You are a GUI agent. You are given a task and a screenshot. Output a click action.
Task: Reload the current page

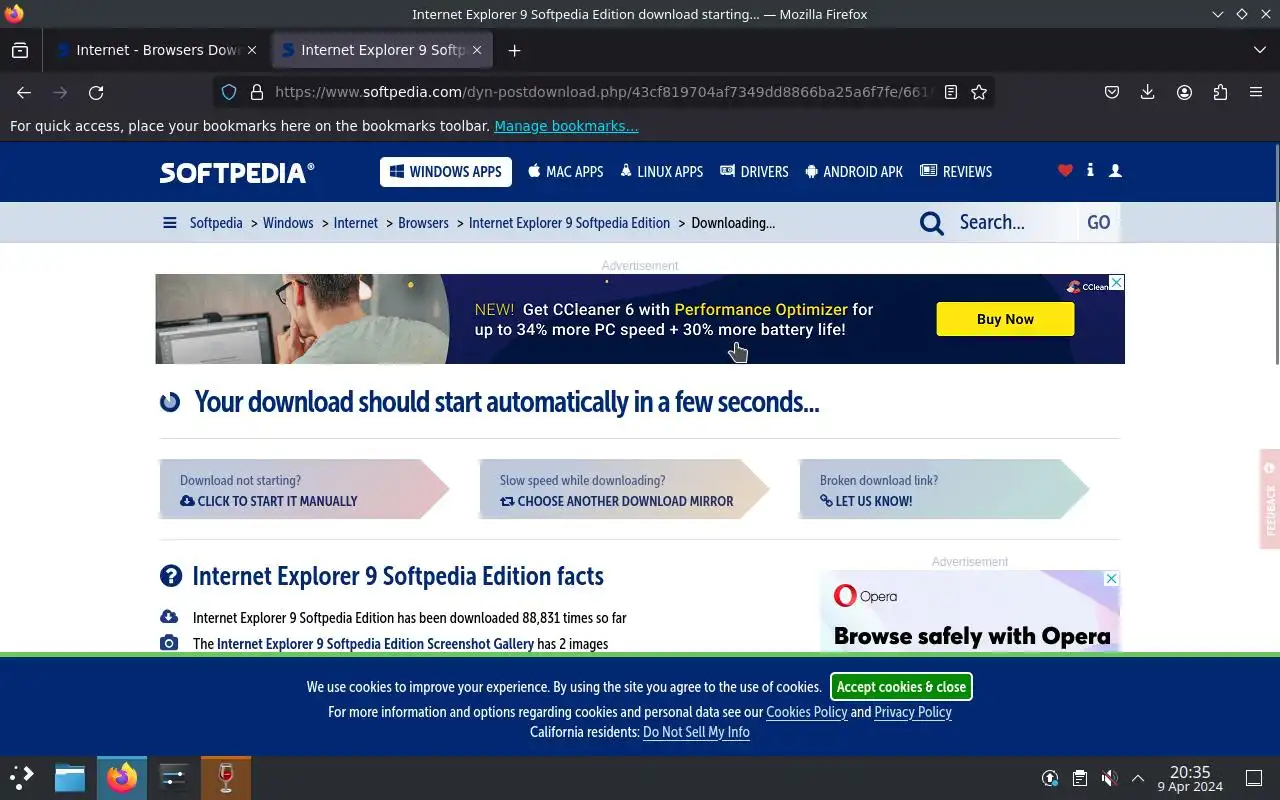pyautogui.click(x=96, y=92)
